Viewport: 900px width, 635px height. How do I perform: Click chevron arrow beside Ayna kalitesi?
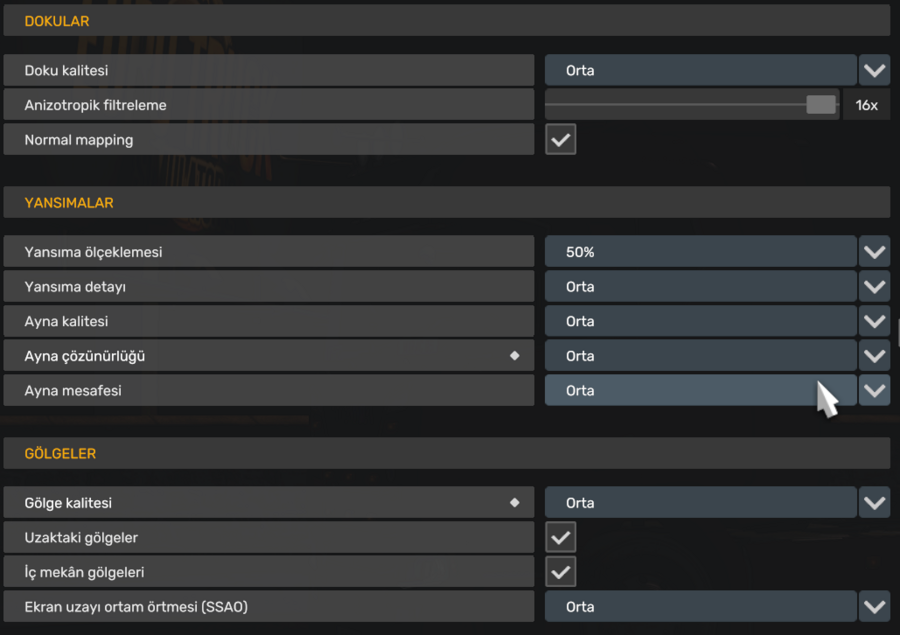(x=875, y=322)
